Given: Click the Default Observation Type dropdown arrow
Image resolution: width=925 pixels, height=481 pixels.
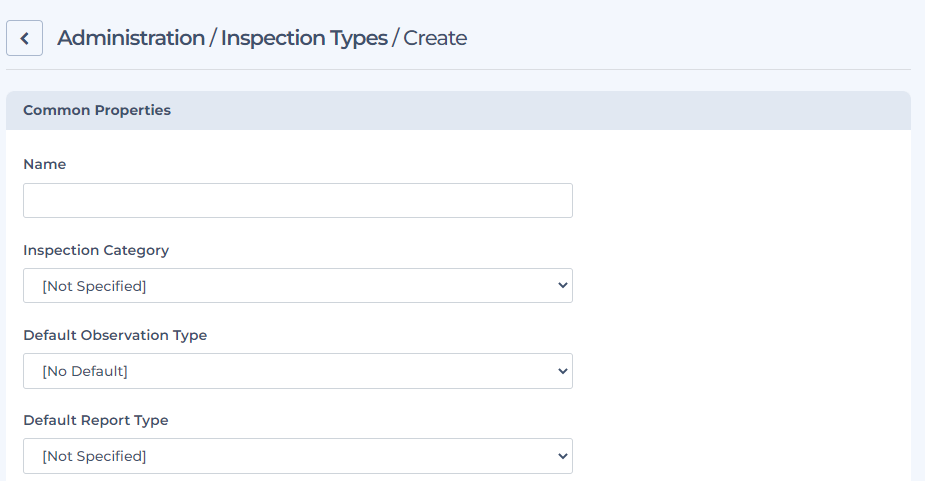Looking at the screenshot, I should tap(562, 371).
